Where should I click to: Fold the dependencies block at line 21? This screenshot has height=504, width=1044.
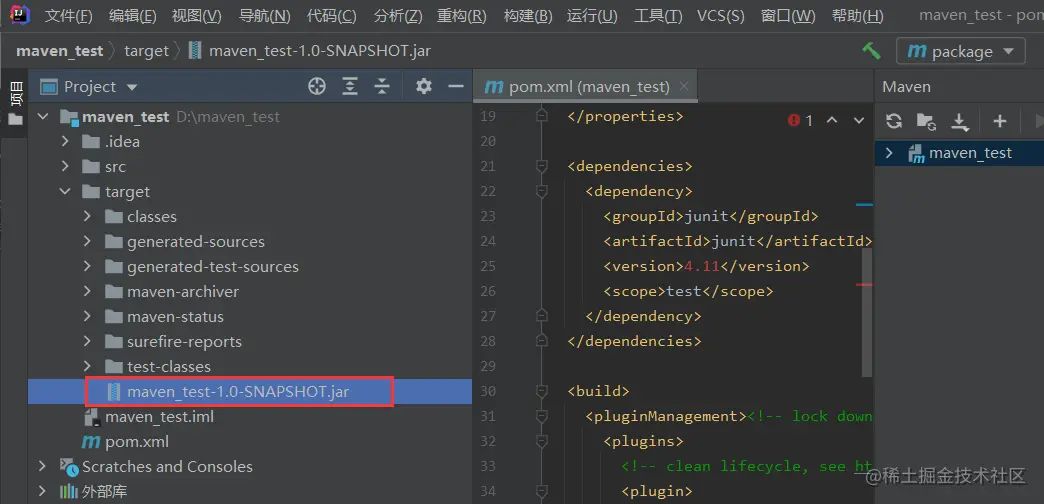(x=541, y=166)
